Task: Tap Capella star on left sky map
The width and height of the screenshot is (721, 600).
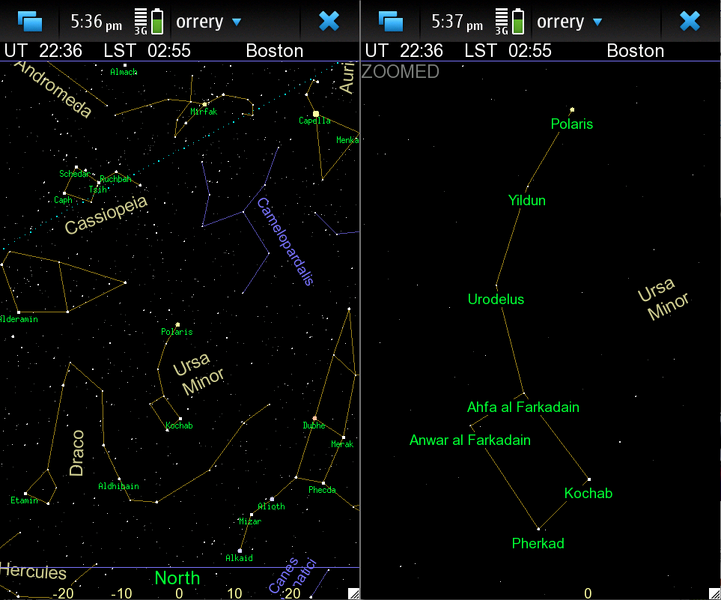Action: coord(315,114)
